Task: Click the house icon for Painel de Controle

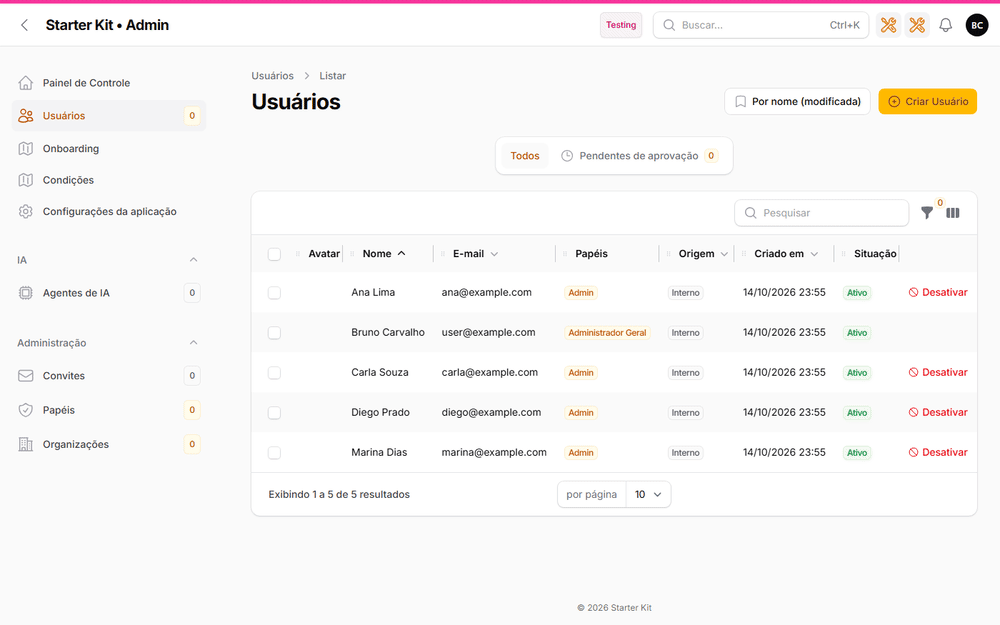Action: [x=26, y=83]
